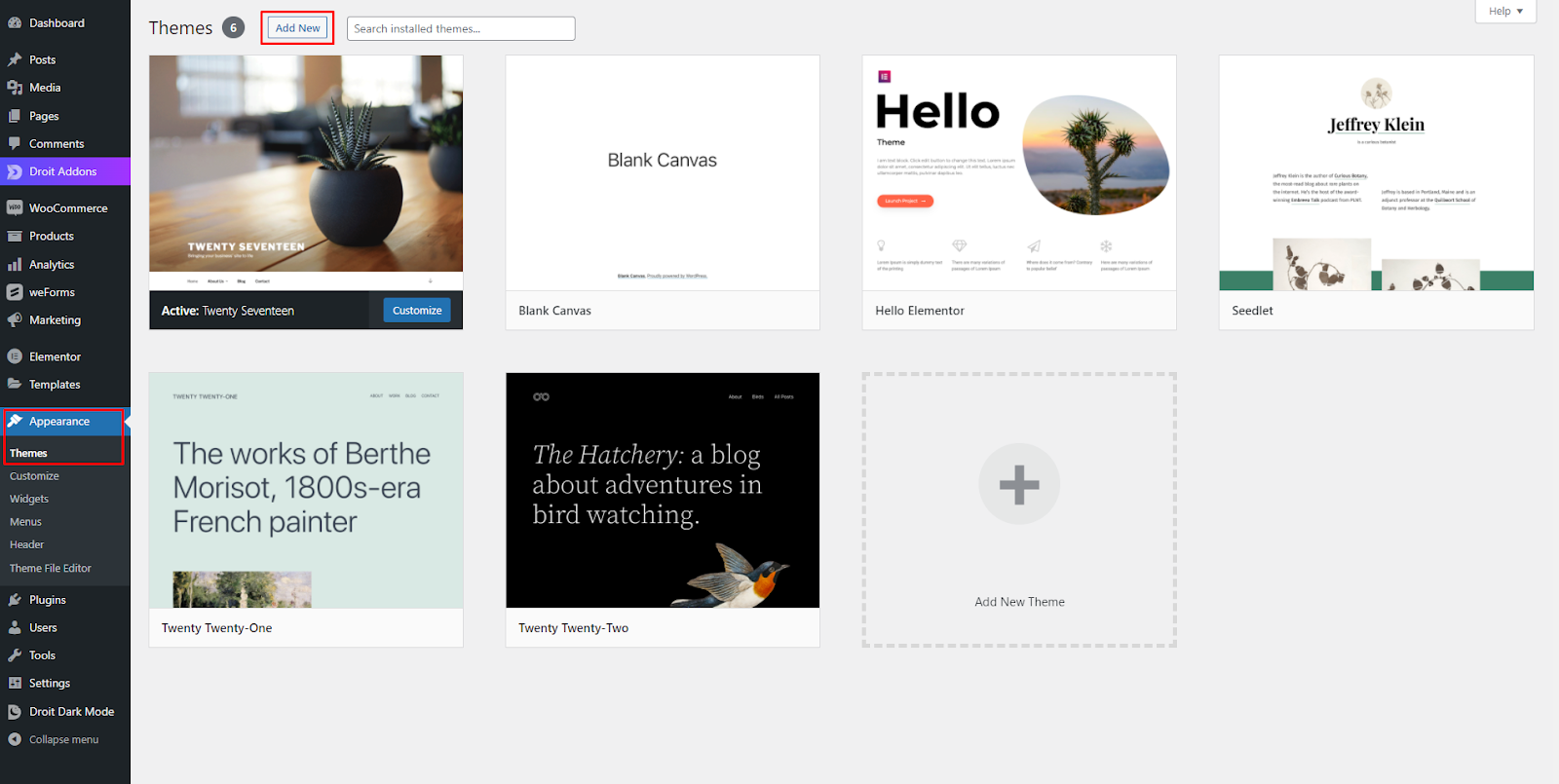Click the Posts pushpin icon

point(15,59)
